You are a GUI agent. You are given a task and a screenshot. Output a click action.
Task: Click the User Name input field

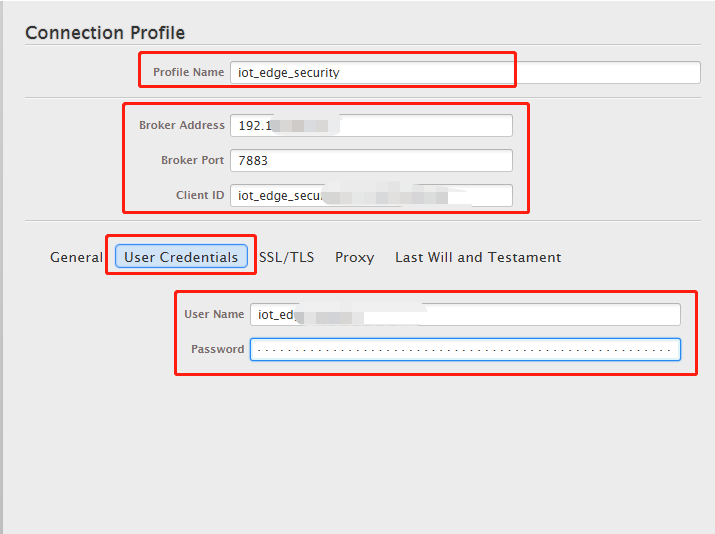(x=465, y=315)
